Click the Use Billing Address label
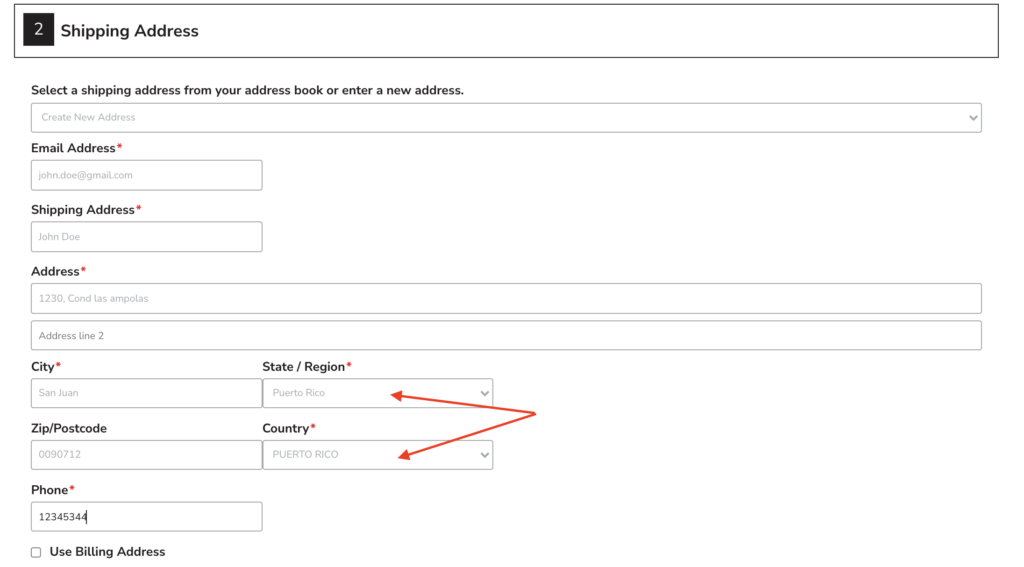The height and width of the screenshot is (567, 1024). click(x=107, y=552)
